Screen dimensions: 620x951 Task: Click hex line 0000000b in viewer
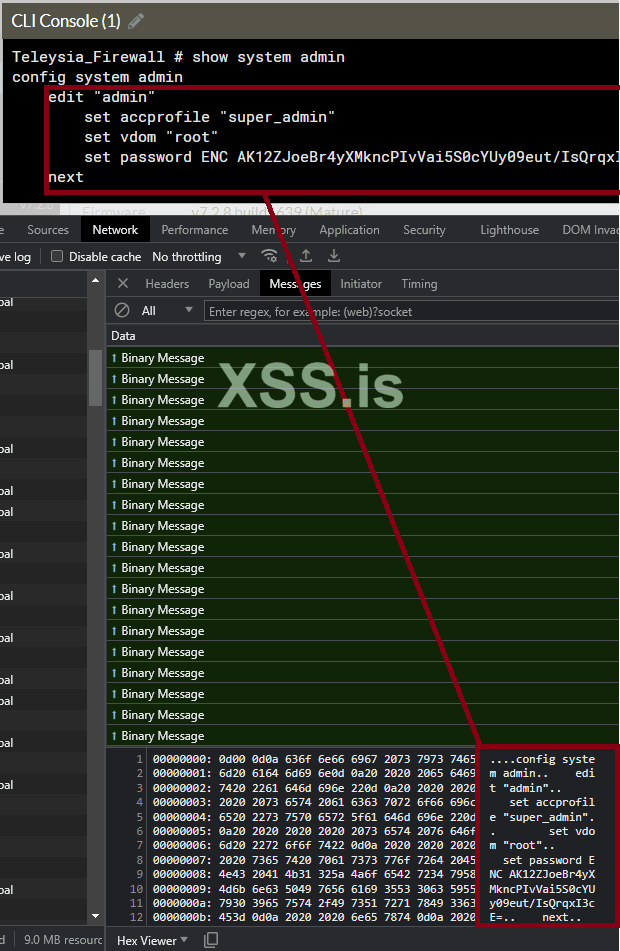pyautogui.click(x=314, y=917)
